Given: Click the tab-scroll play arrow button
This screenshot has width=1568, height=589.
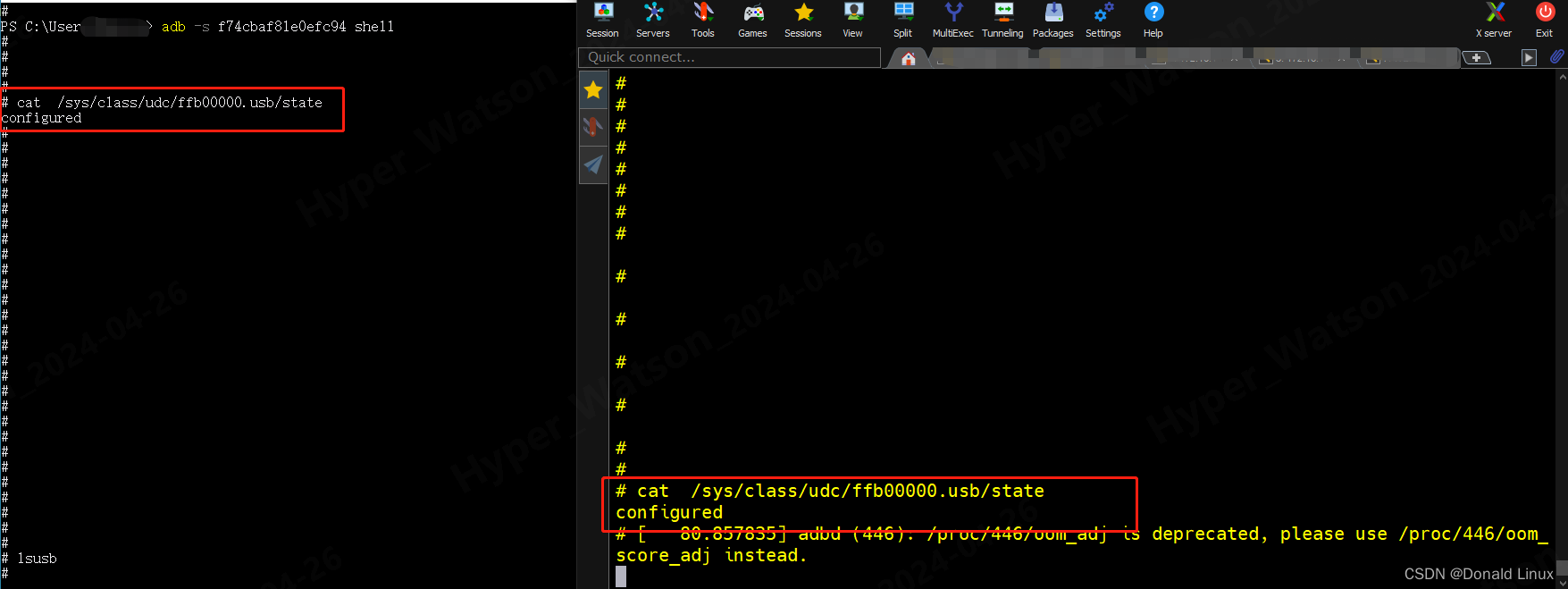Looking at the screenshot, I should tap(1529, 58).
